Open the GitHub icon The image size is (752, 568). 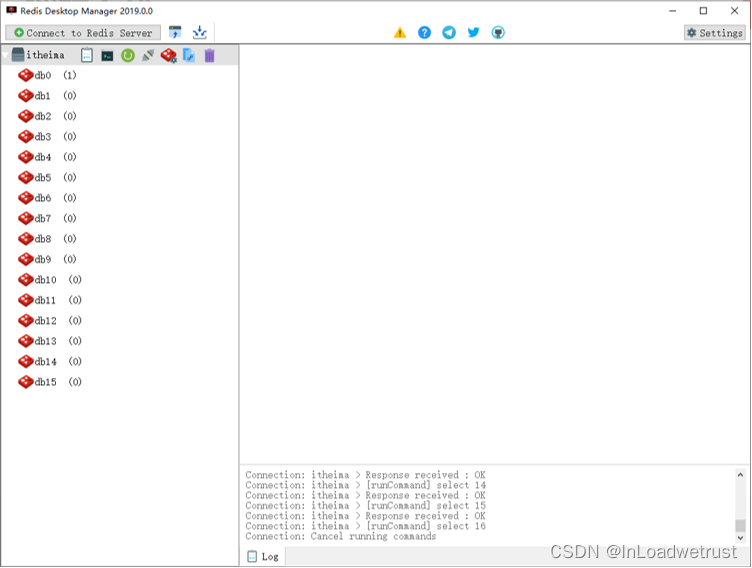click(x=498, y=32)
